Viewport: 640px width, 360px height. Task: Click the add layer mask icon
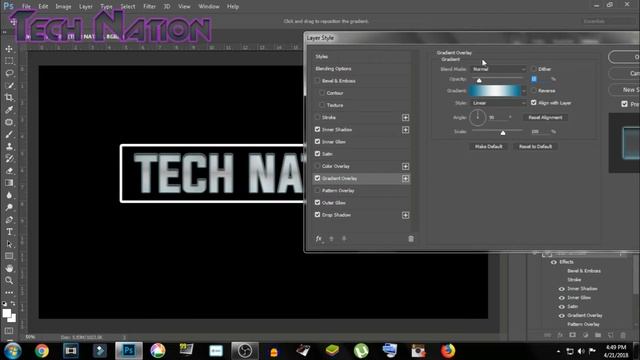coord(573,335)
